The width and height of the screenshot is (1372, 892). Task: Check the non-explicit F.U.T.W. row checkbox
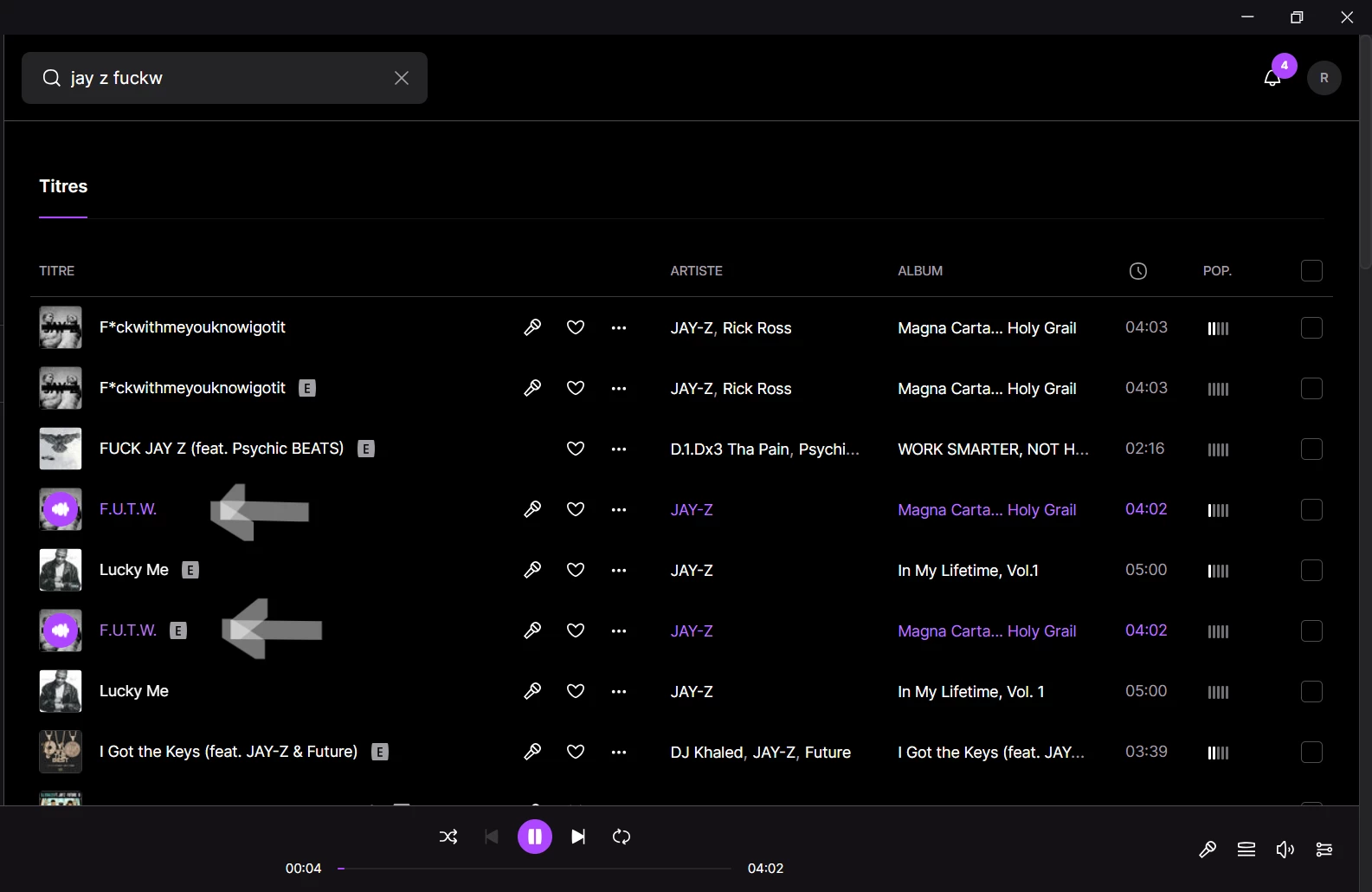point(1311,509)
